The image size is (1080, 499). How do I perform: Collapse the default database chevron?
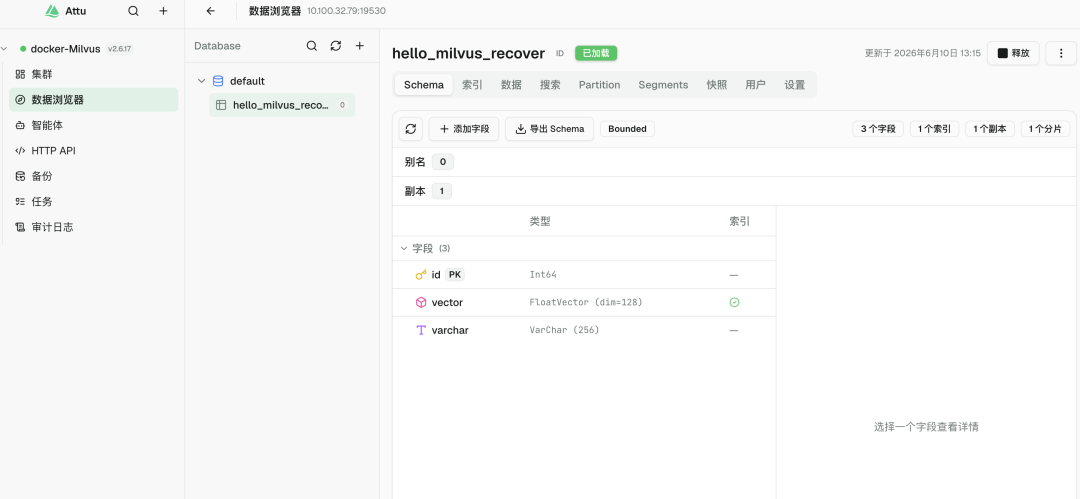pos(202,81)
